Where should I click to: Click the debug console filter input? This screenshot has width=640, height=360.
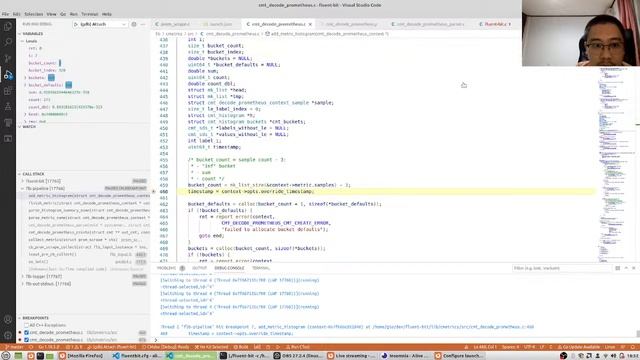(562, 268)
